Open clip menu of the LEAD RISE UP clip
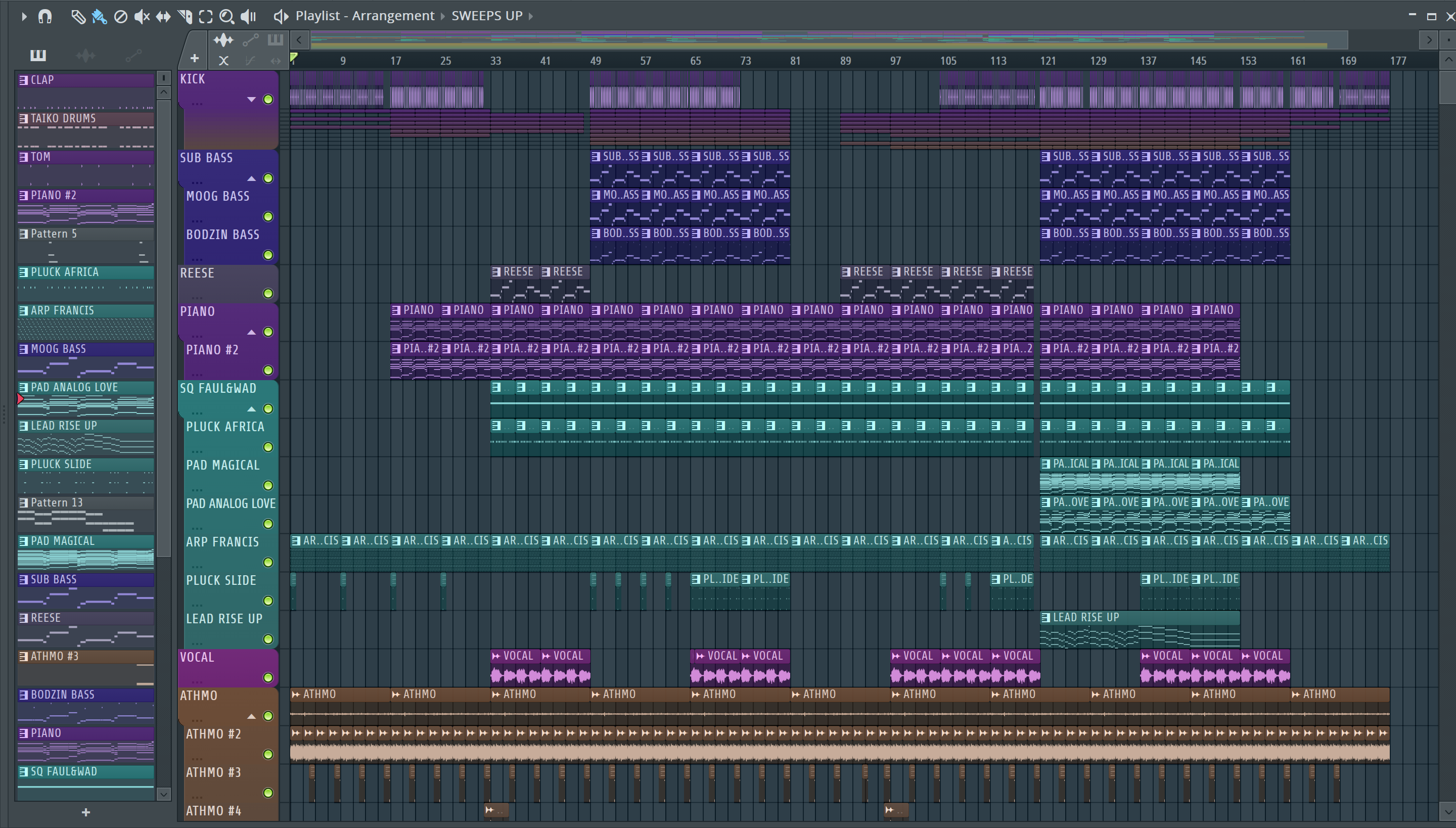Viewport: 1456px width, 828px height. click(1045, 618)
